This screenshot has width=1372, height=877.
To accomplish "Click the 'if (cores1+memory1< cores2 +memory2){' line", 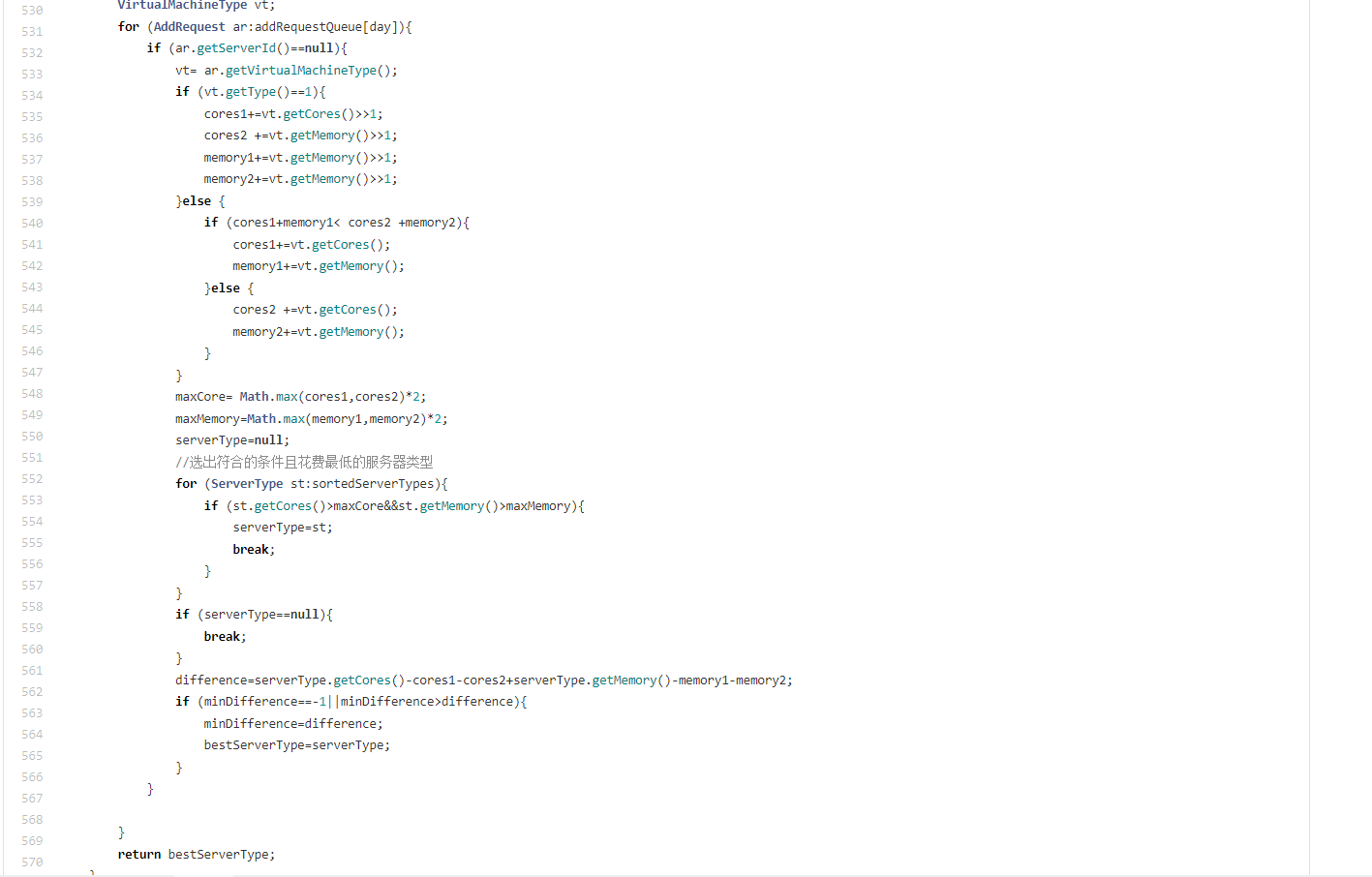I will 337,223.
